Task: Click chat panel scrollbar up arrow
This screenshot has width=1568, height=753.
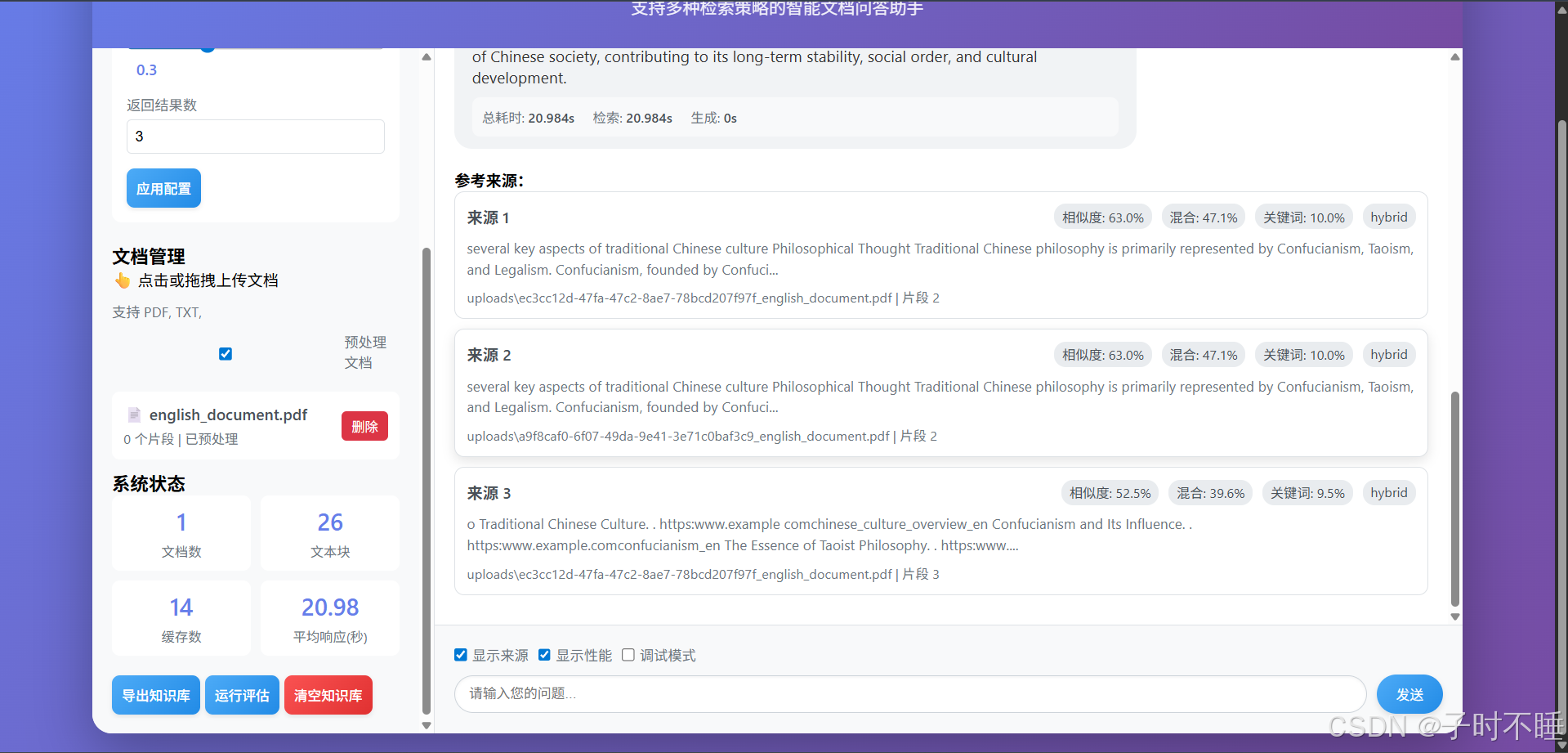Action: click(x=1455, y=57)
